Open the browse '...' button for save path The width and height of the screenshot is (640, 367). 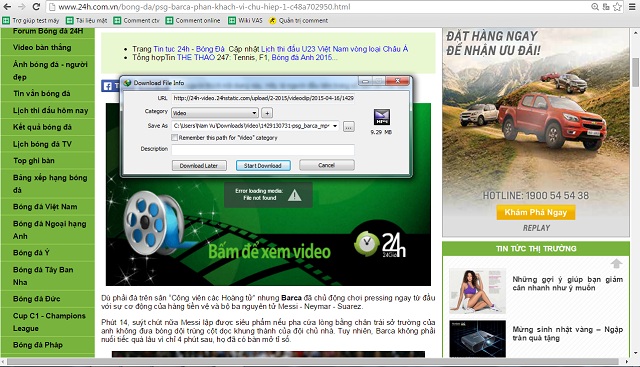pos(348,127)
